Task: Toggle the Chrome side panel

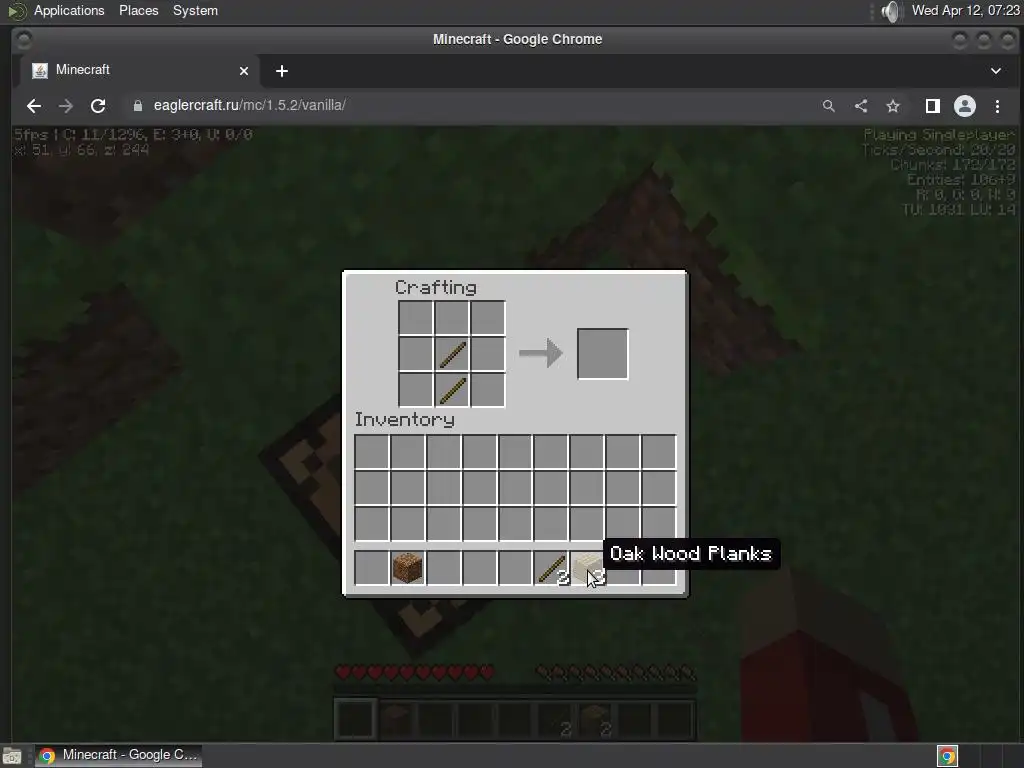Action: click(x=933, y=106)
